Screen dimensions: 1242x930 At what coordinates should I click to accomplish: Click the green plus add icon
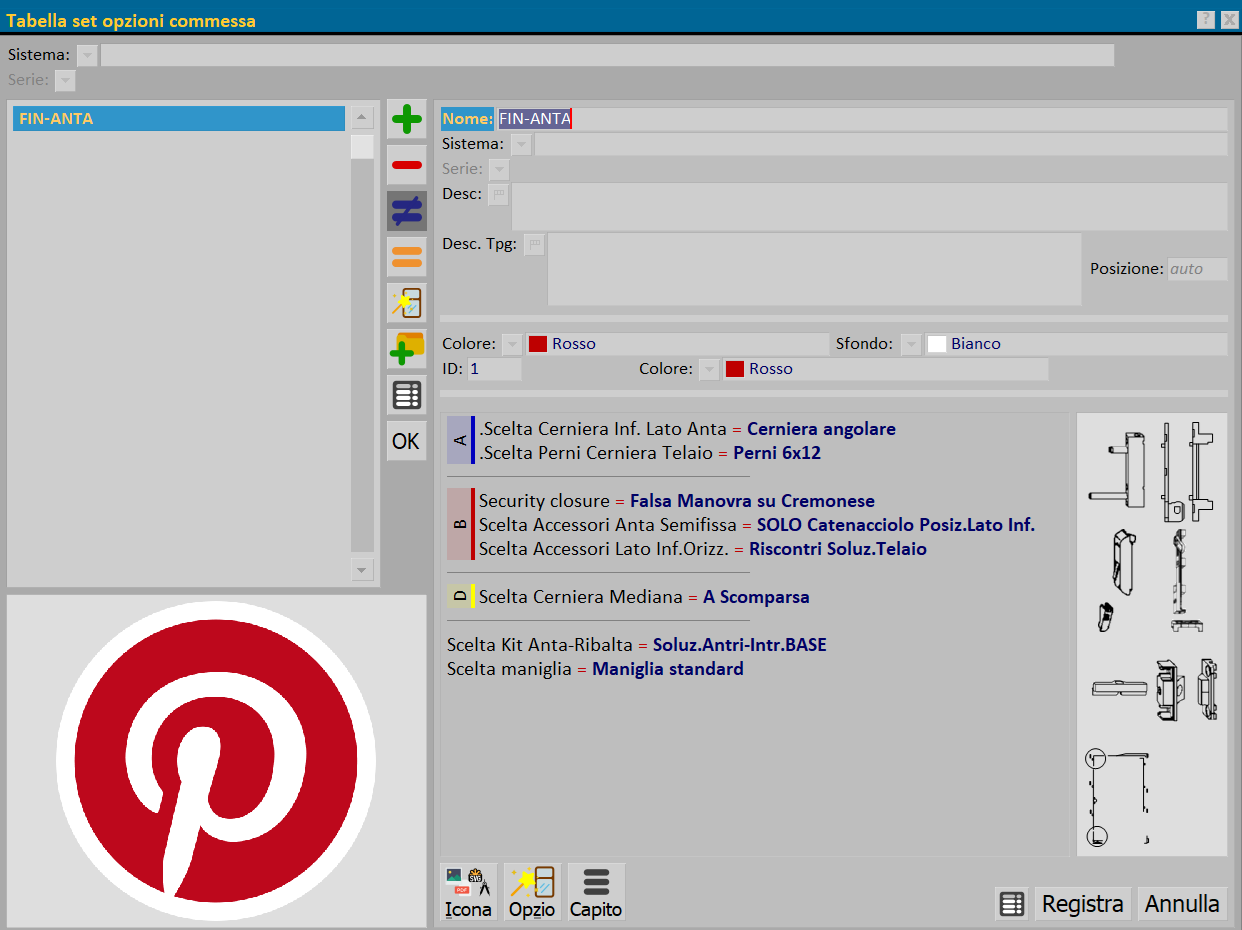pyautogui.click(x=407, y=119)
